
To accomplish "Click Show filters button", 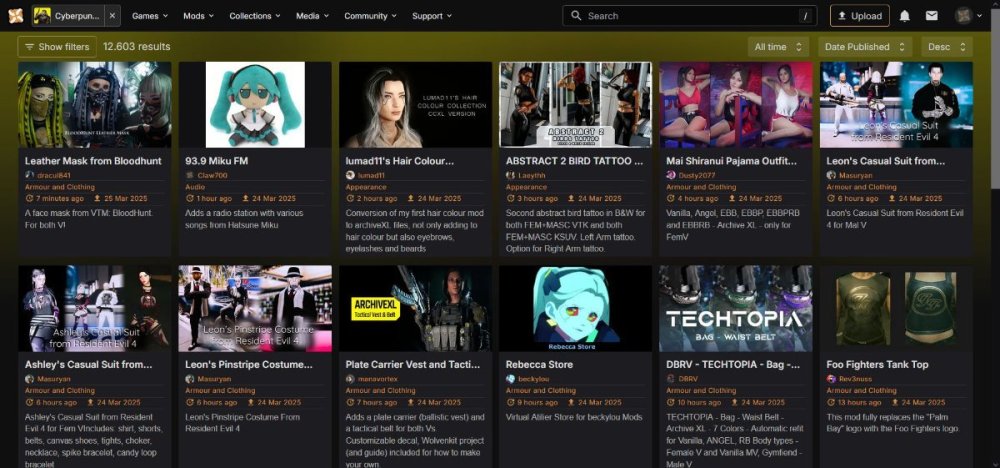I will (57, 47).
